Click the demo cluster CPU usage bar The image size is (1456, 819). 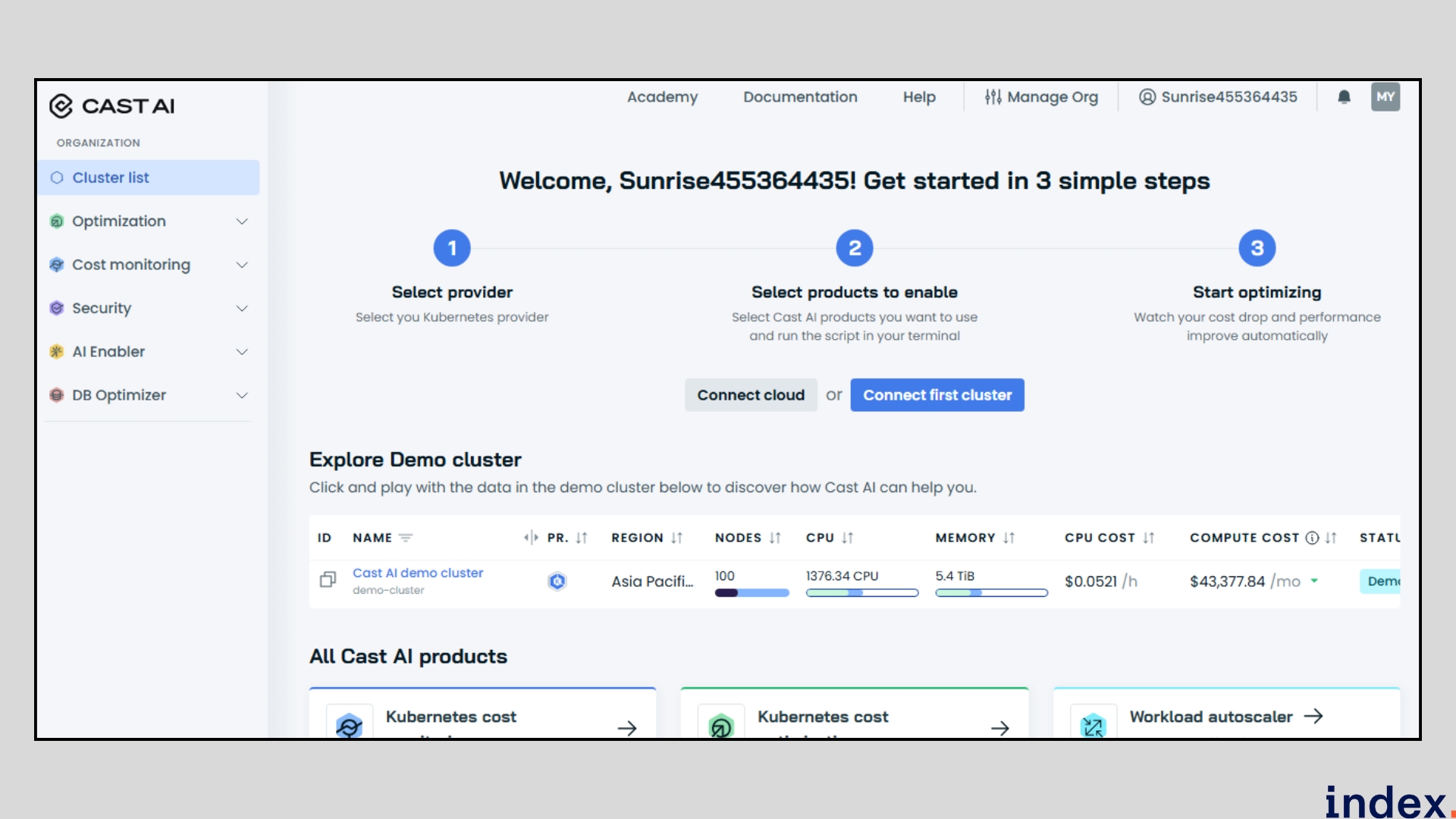click(861, 593)
